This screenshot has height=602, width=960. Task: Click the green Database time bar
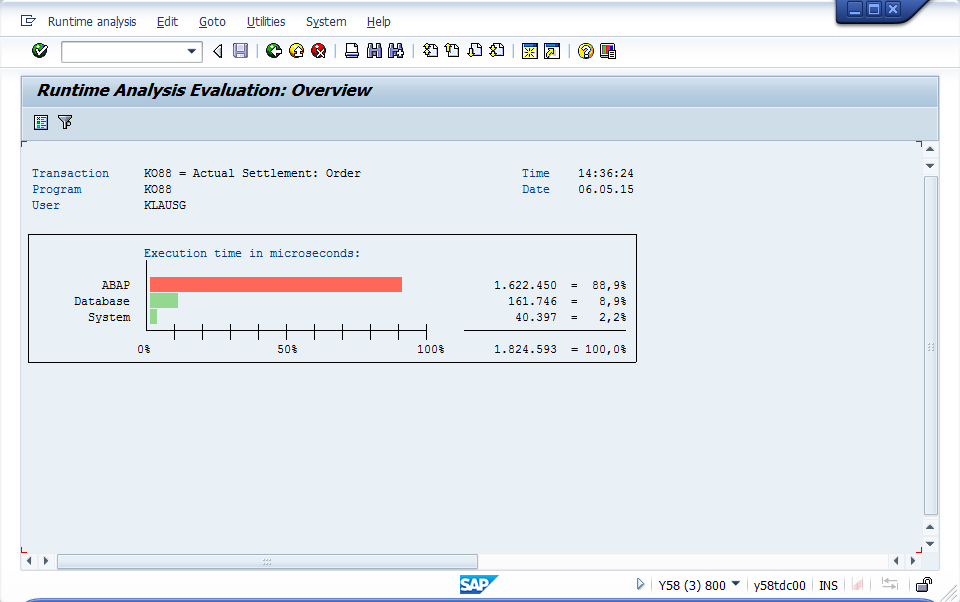(x=164, y=301)
